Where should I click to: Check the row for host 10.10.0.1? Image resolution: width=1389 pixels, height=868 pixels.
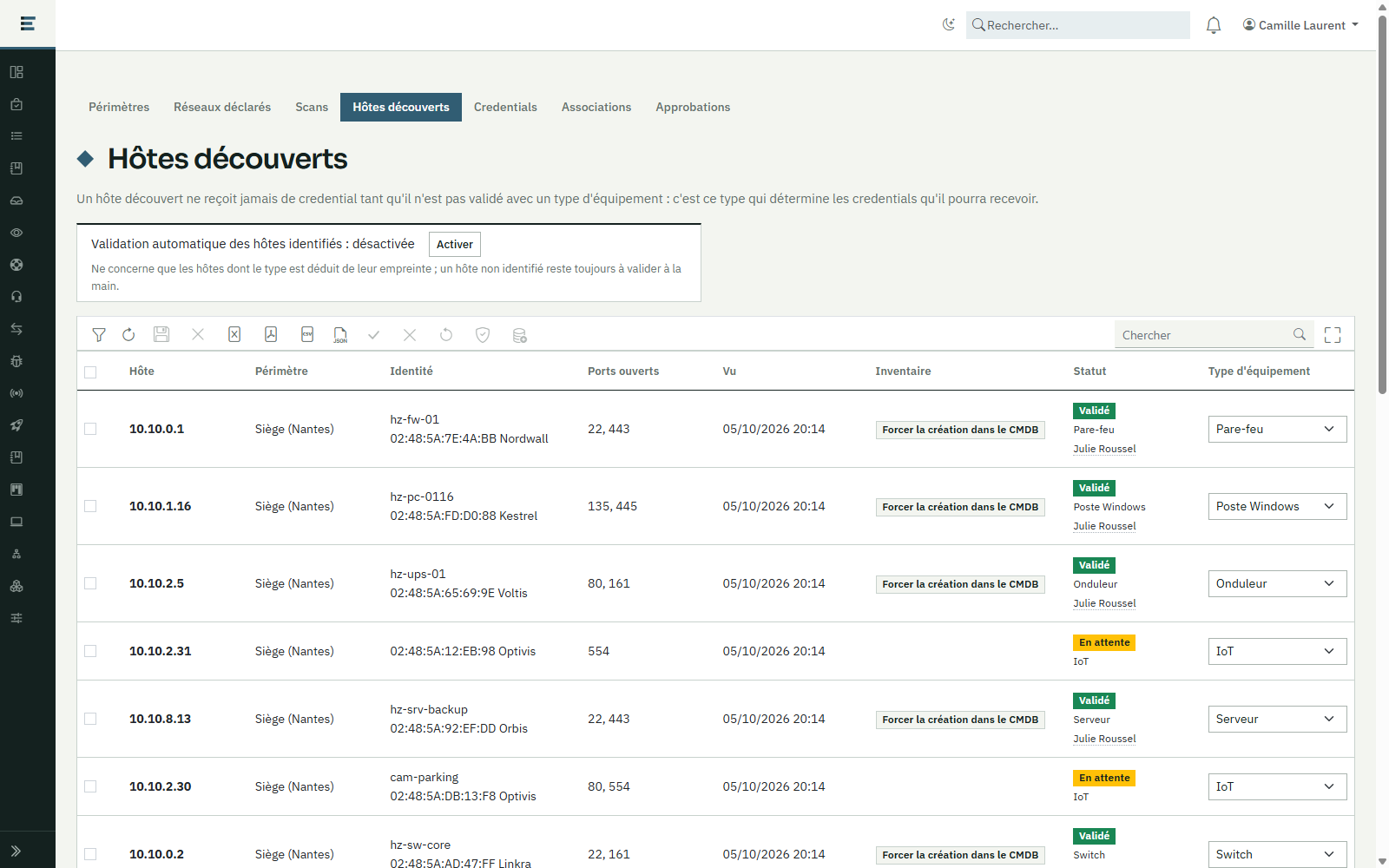[x=90, y=429]
